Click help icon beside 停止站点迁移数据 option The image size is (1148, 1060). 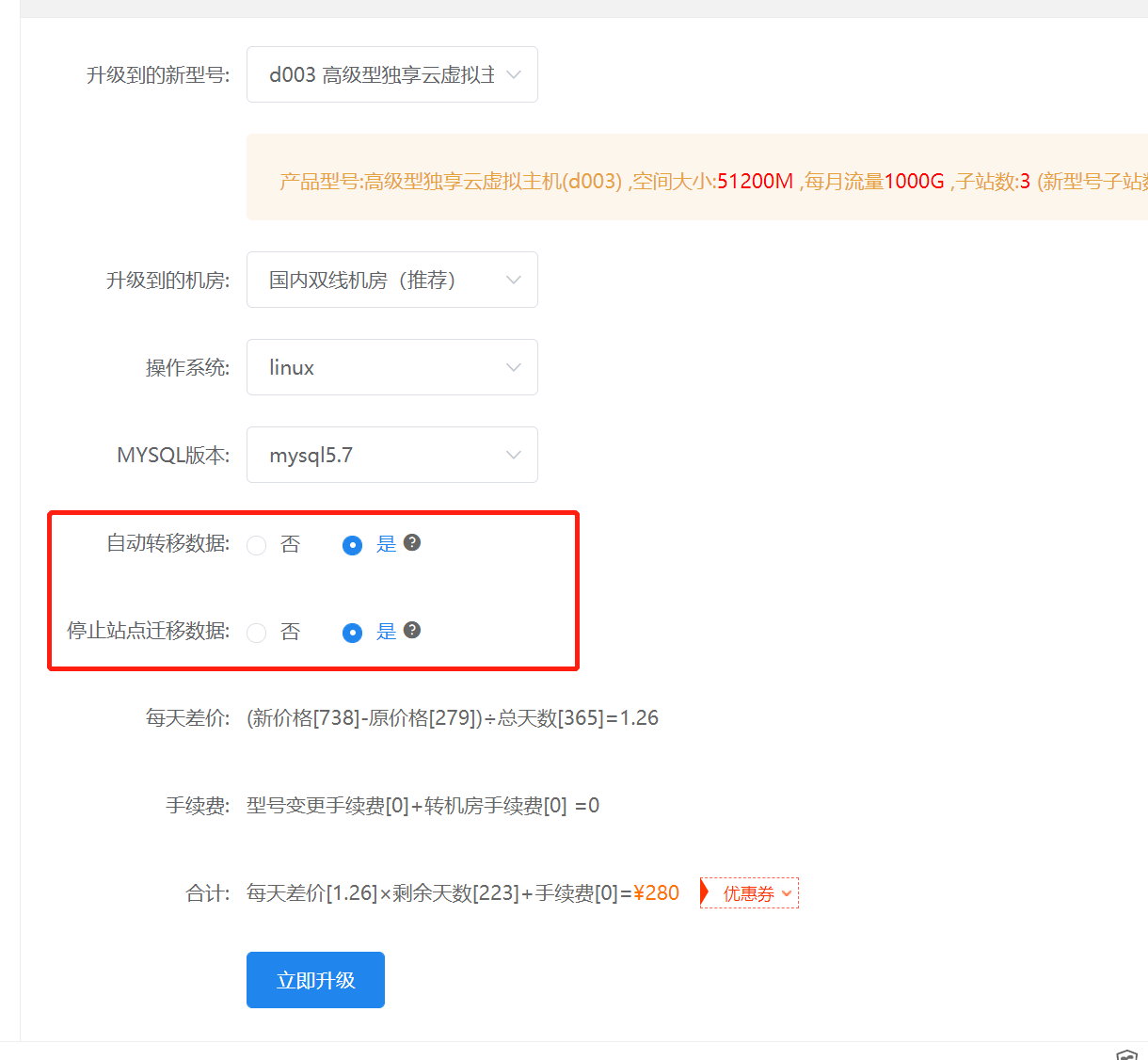pyautogui.click(x=412, y=630)
